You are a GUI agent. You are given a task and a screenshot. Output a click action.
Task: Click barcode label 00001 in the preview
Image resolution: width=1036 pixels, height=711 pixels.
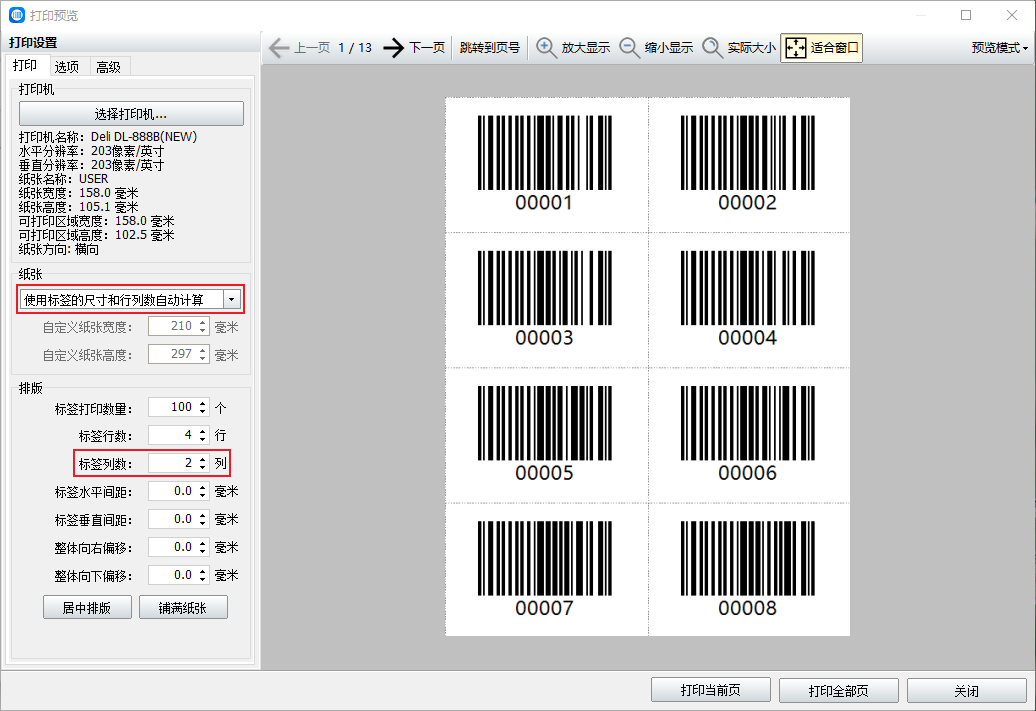[545, 164]
